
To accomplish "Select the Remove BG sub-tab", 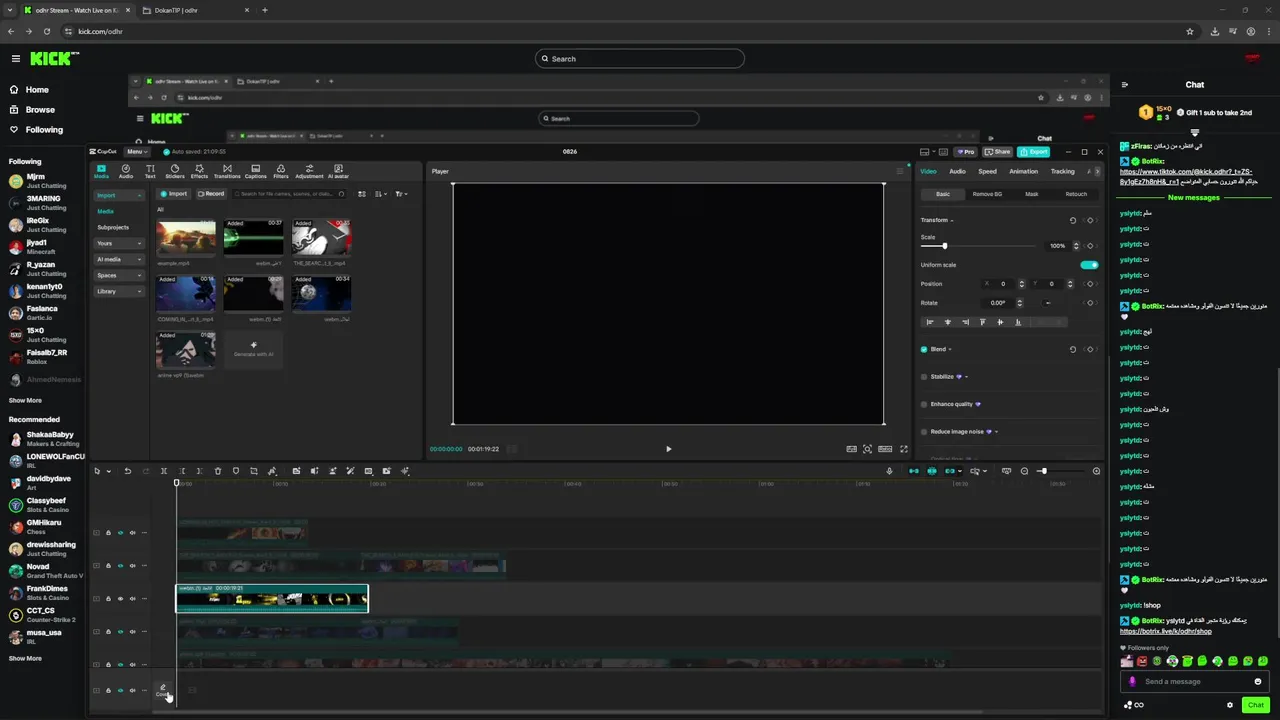I will [x=987, y=194].
